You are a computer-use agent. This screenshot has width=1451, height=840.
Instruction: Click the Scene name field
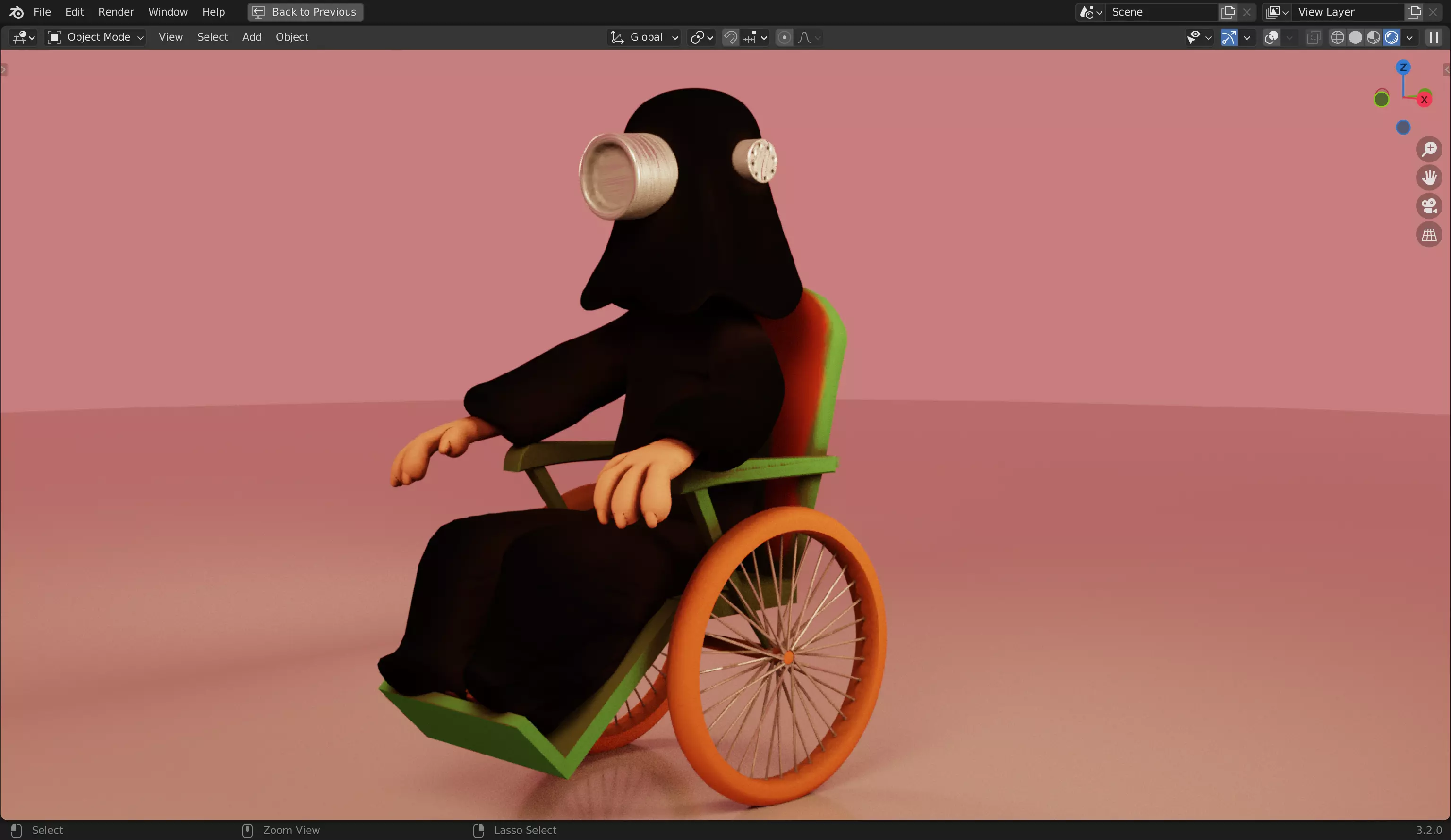click(x=1160, y=12)
